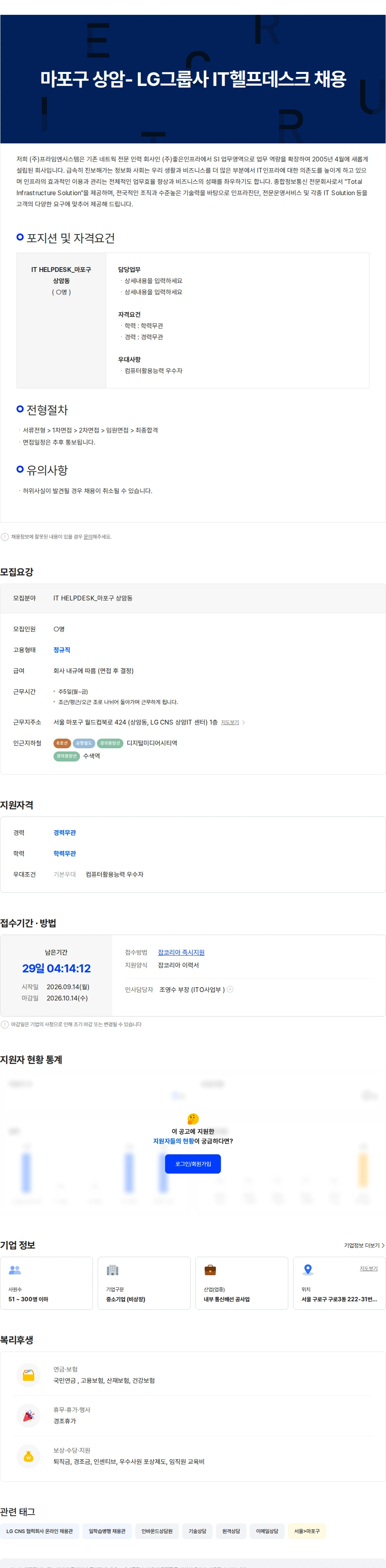Click the 휴무·휴가·행사 party icon
Image resolution: width=386 pixels, height=1568 pixels.
[x=29, y=1415]
